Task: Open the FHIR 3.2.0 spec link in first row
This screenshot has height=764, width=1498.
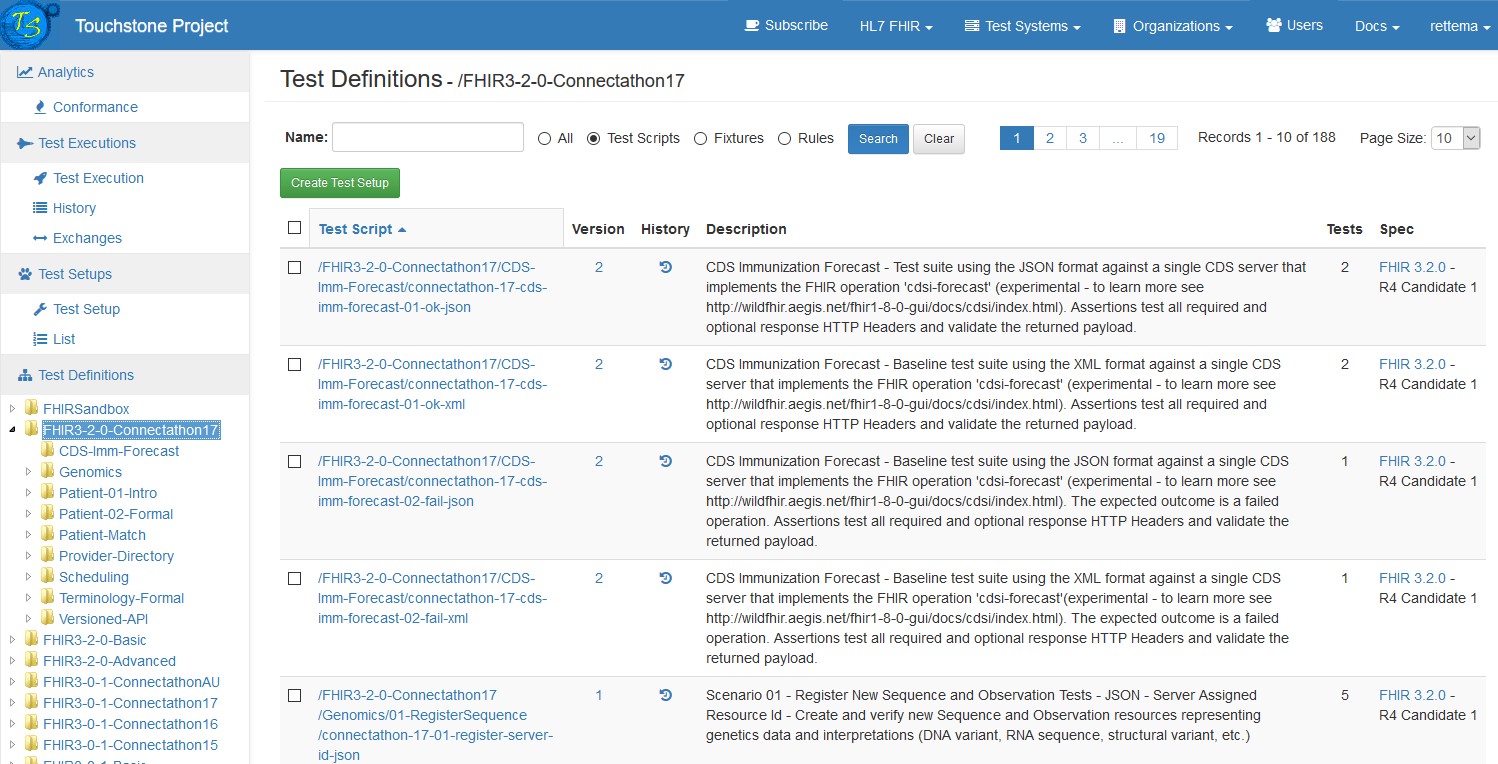Action: pos(1412,267)
